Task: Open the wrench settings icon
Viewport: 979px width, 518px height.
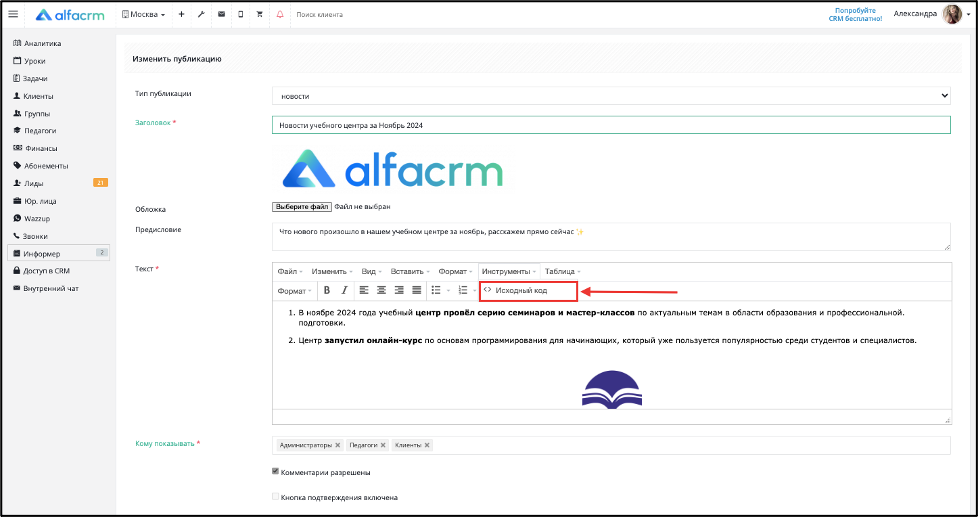Action: 201,14
